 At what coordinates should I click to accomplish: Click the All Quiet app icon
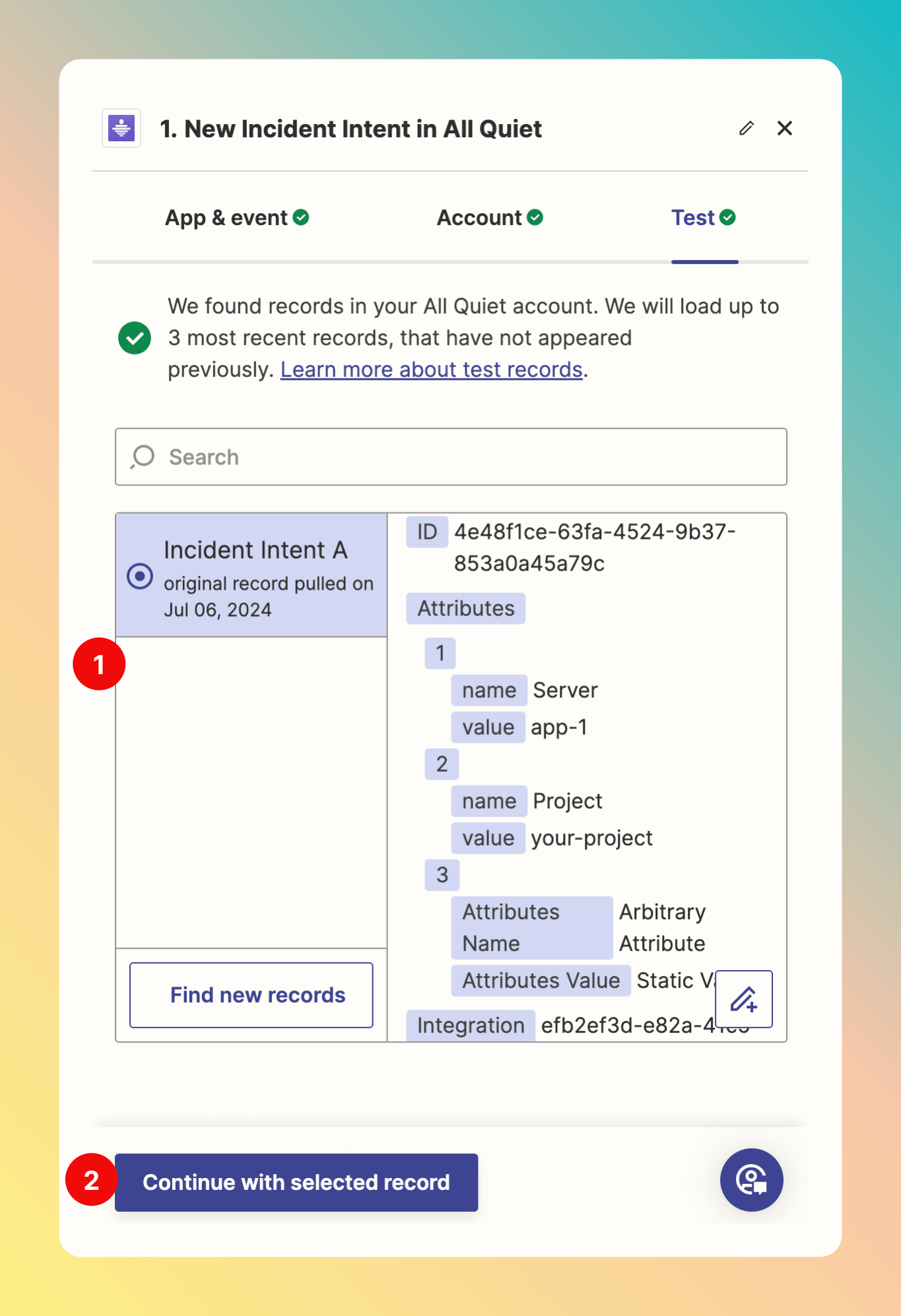121,128
